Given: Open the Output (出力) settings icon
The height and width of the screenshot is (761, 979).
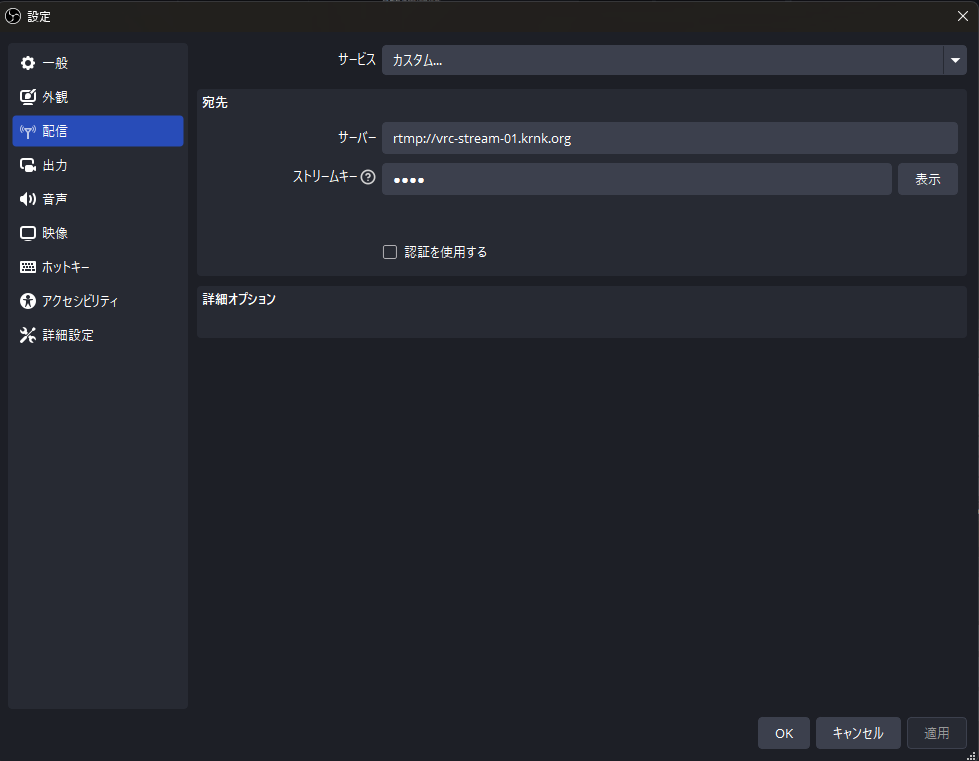Looking at the screenshot, I should (x=28, y=165).
